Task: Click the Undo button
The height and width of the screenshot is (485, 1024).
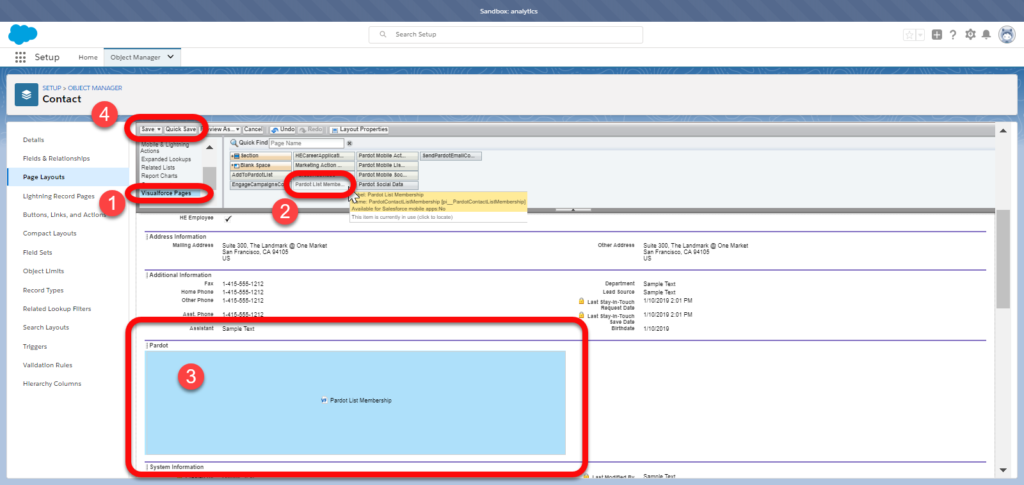Action: (281, 129)
